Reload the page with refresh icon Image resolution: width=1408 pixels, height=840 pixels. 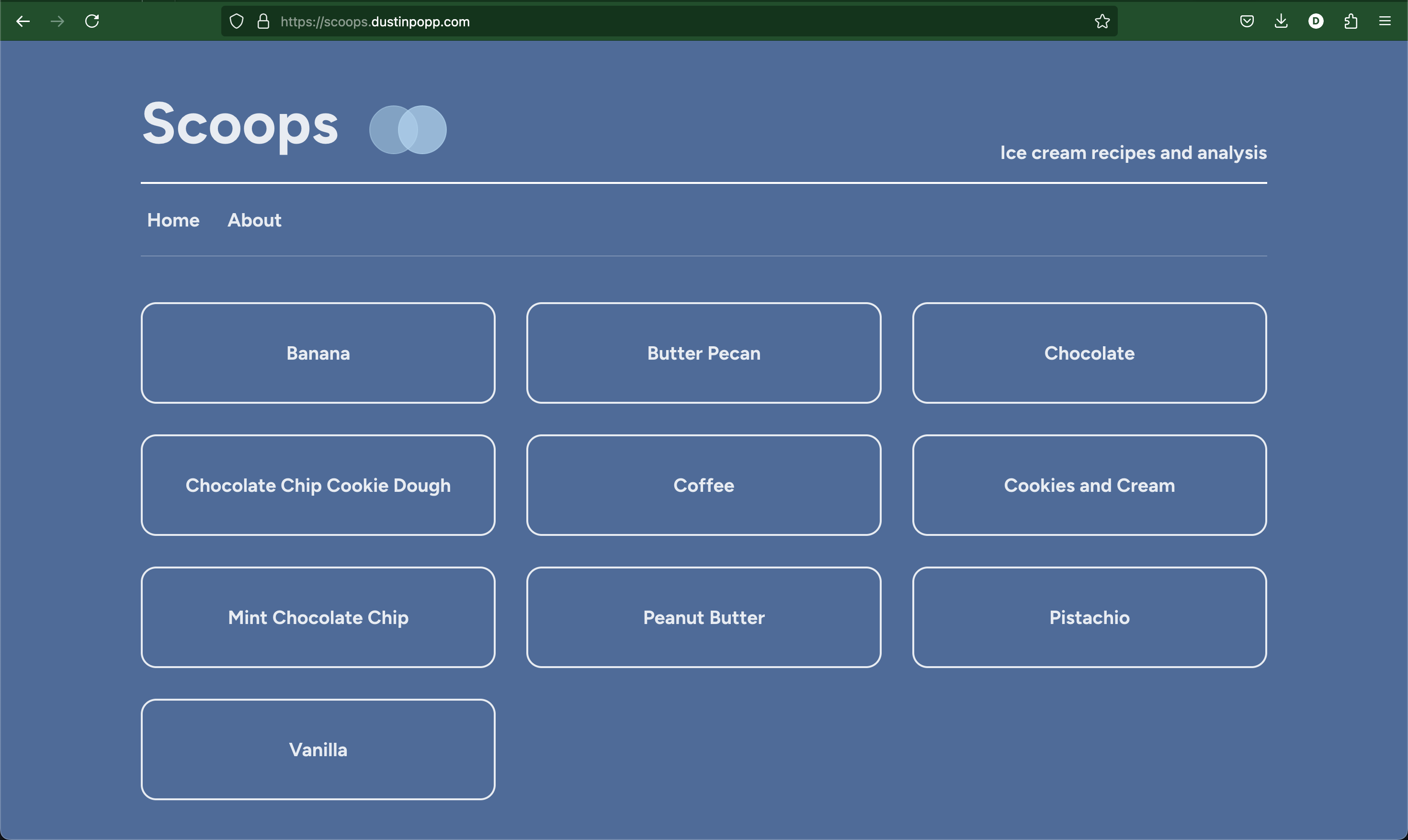[92, 22]
